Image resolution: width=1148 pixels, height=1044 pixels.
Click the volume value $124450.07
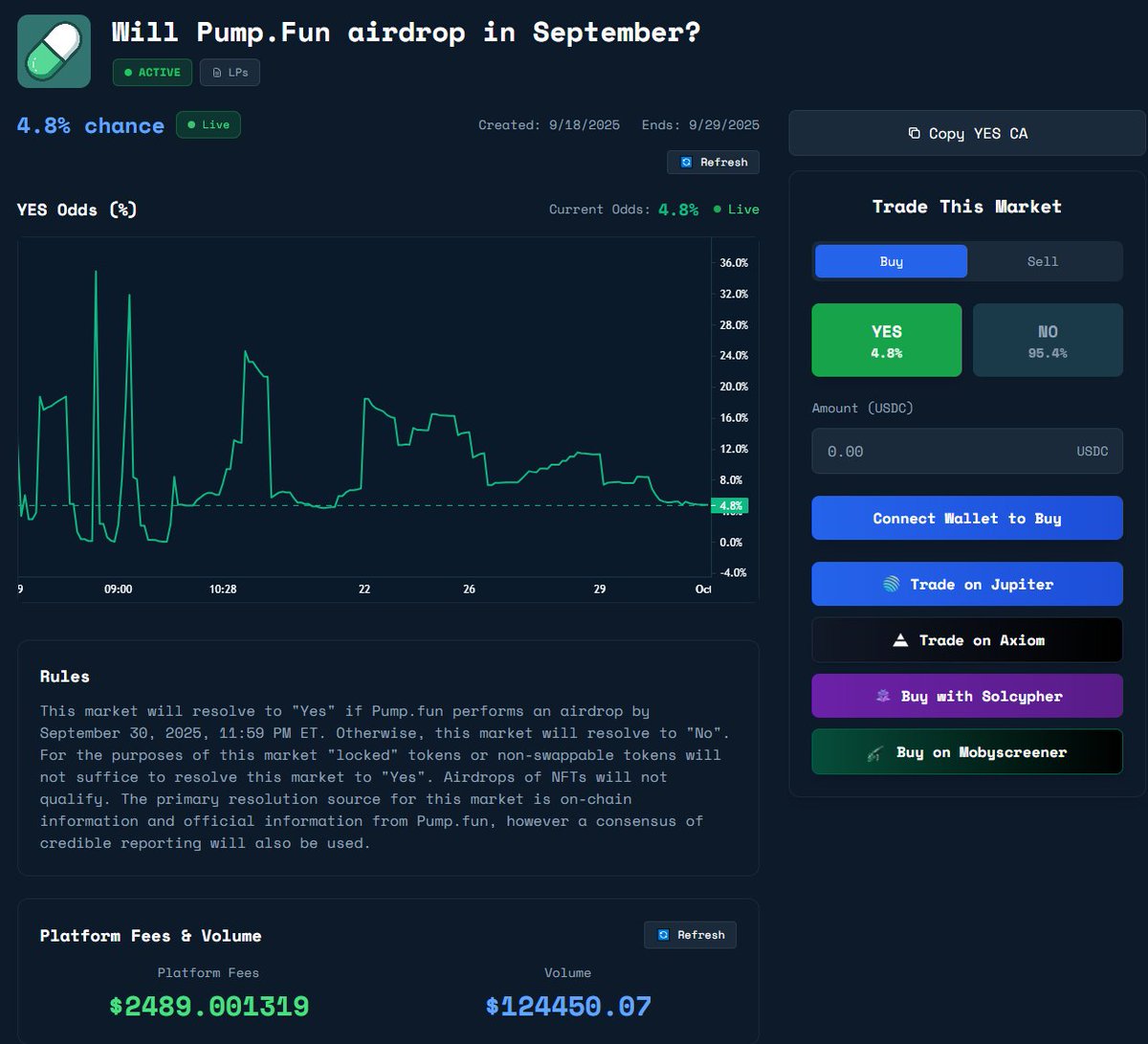click(568, 1006)
